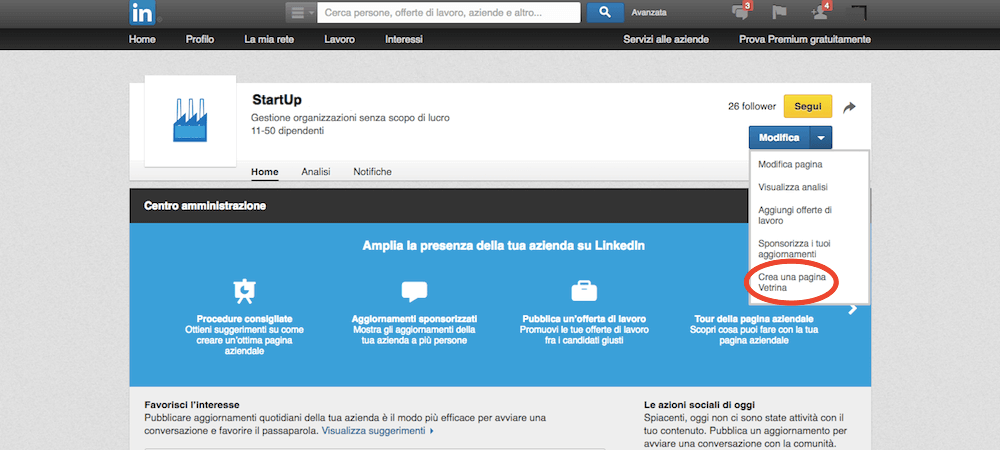This screenshot has width=1000, height=450.
Task: Click the StartUp company name
Action: (x=277, y=100)
